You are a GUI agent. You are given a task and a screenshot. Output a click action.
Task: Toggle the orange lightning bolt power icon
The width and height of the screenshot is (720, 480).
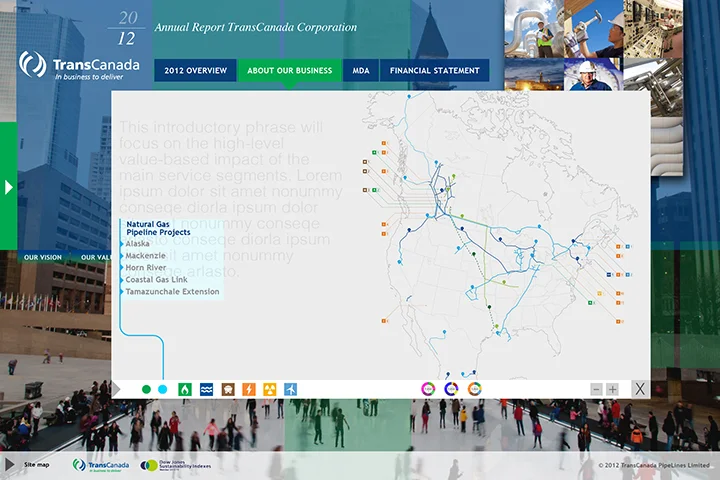249,390
